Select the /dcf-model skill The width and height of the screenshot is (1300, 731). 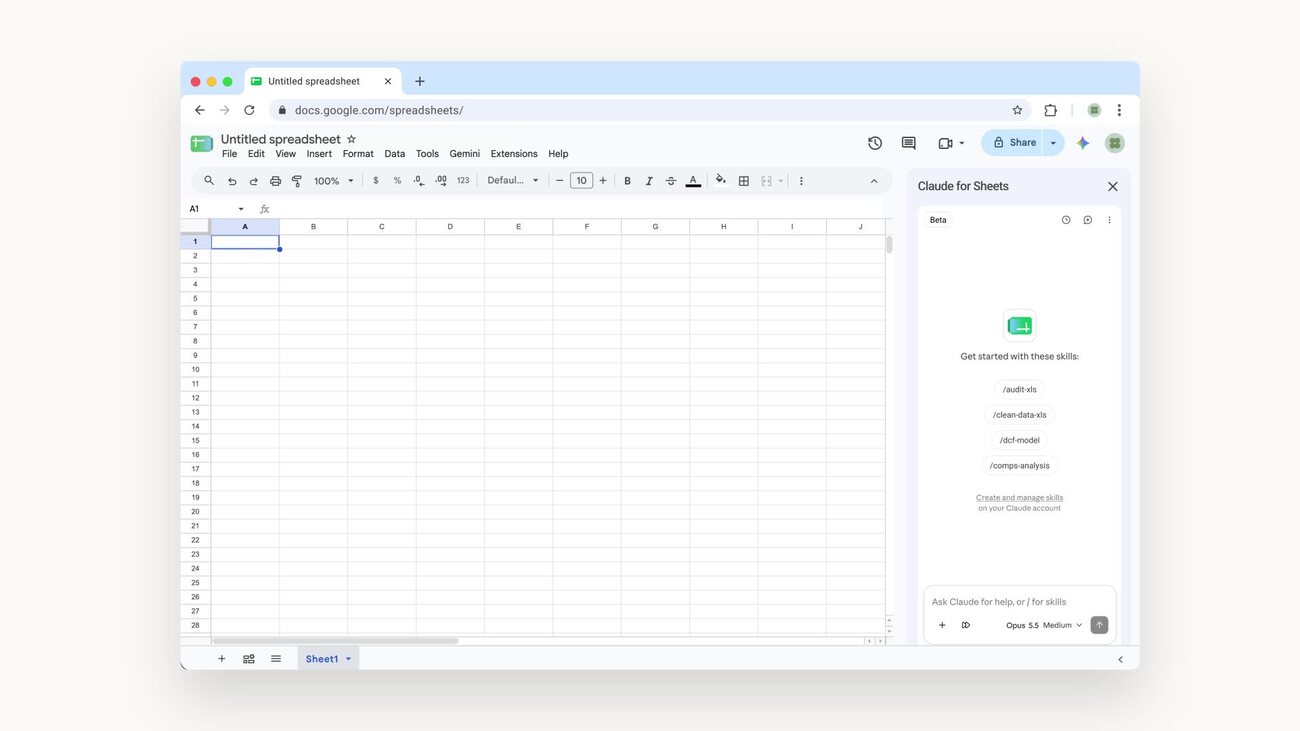pyautogui.click(x=1019, y=440)
